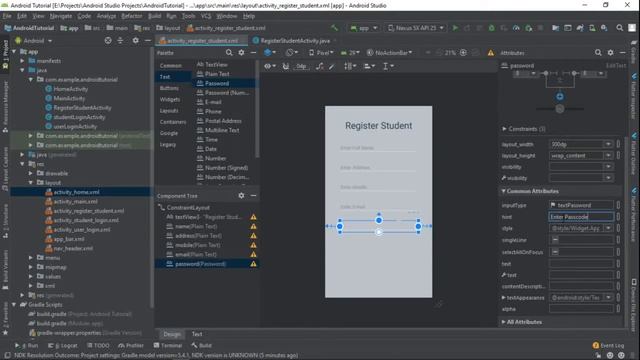Open Nexus 5X API device dropdown
The width and height of the screenshot is (640, 360).
point(416,28)
